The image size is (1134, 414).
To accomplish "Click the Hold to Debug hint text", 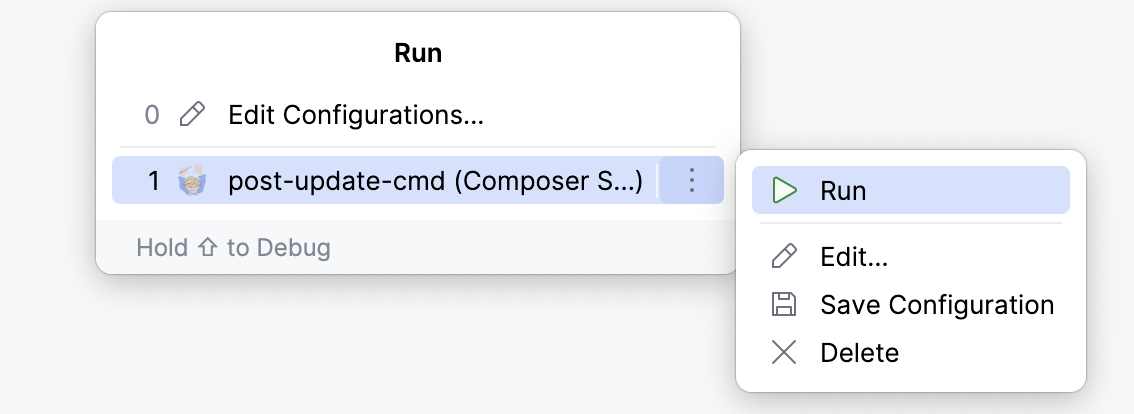I will 233,248.
